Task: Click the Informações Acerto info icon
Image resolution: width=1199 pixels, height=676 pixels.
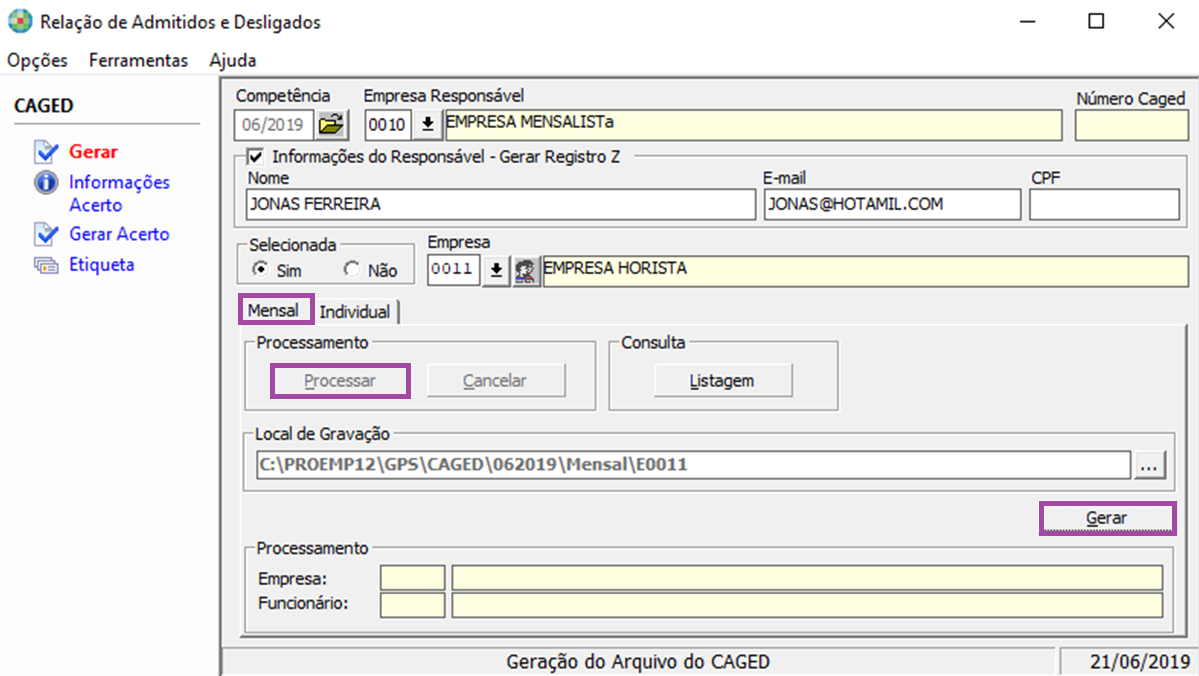Action: (x=46, y=183)
